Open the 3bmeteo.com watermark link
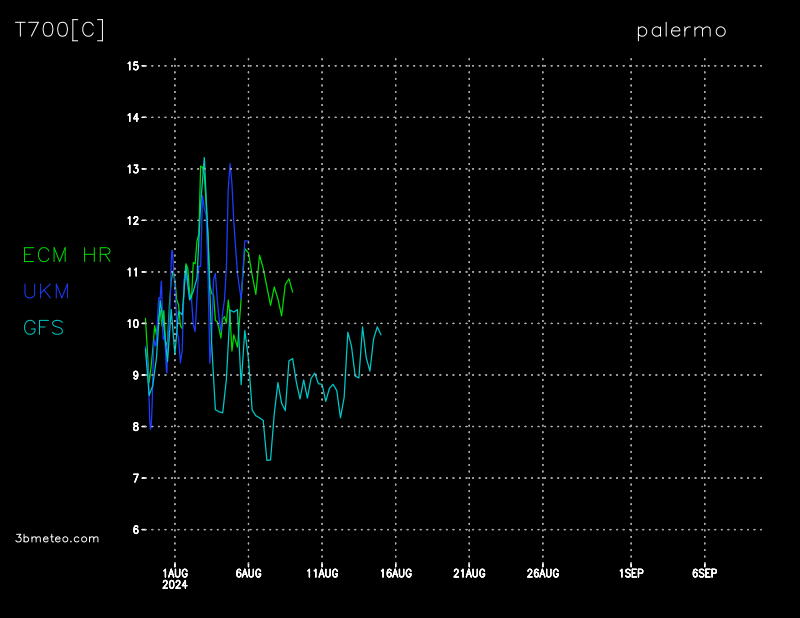Screen dimensions: 800x618 coord(58,538)
